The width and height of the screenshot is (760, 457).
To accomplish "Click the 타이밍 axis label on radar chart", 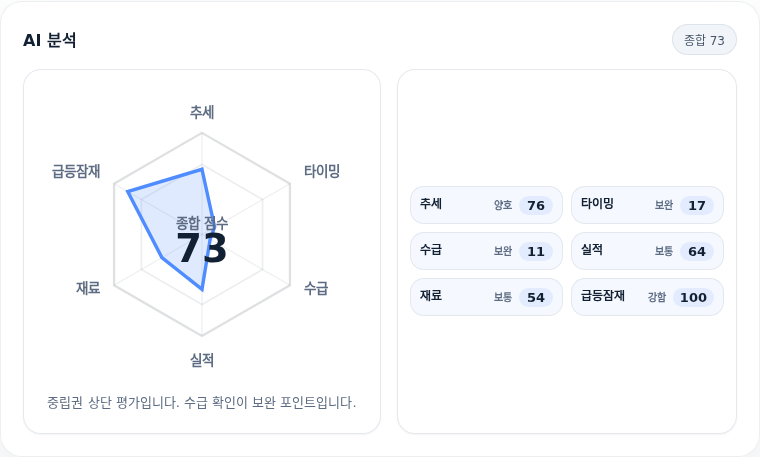I will click(321, 171).
